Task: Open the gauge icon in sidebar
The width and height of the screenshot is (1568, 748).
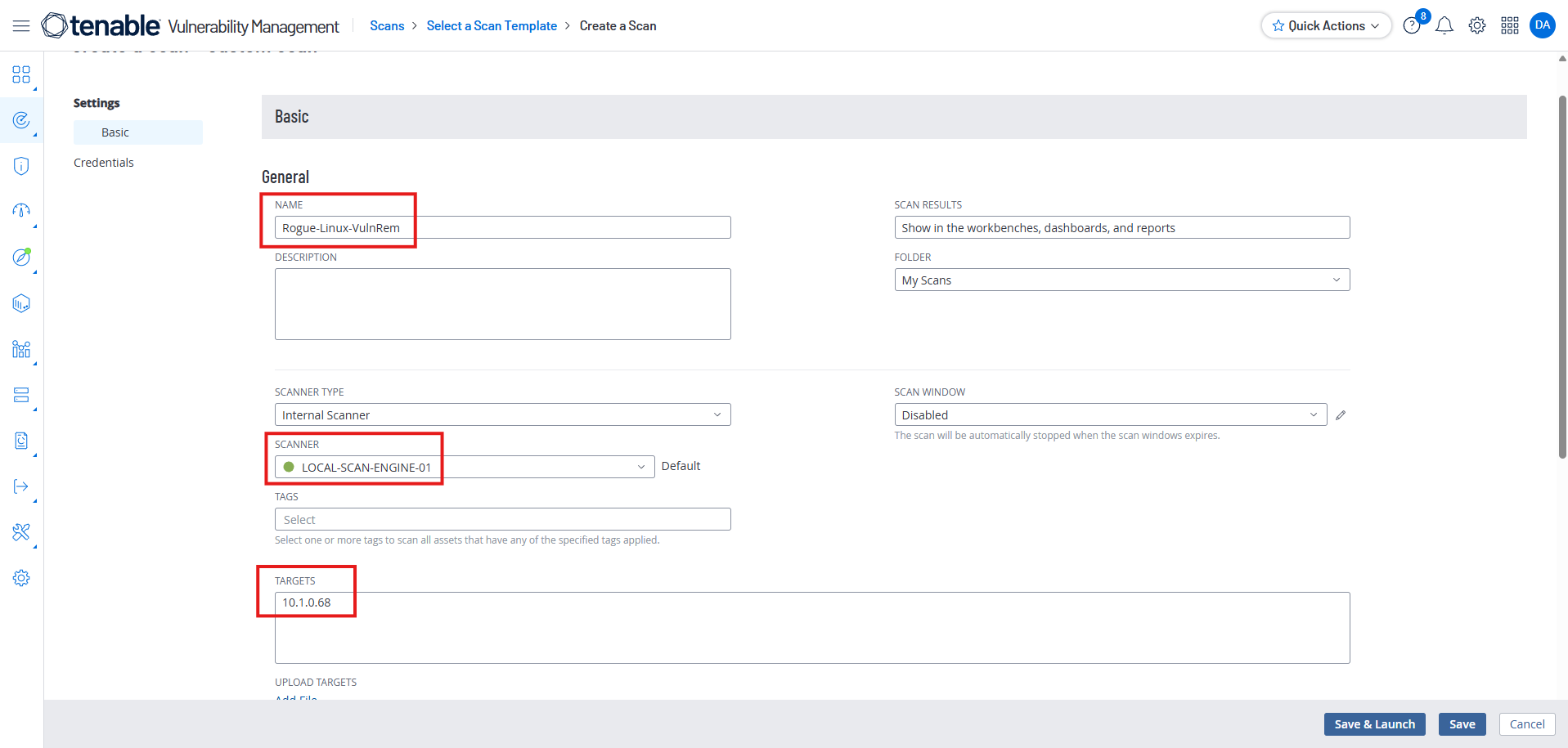Action: 21,211
